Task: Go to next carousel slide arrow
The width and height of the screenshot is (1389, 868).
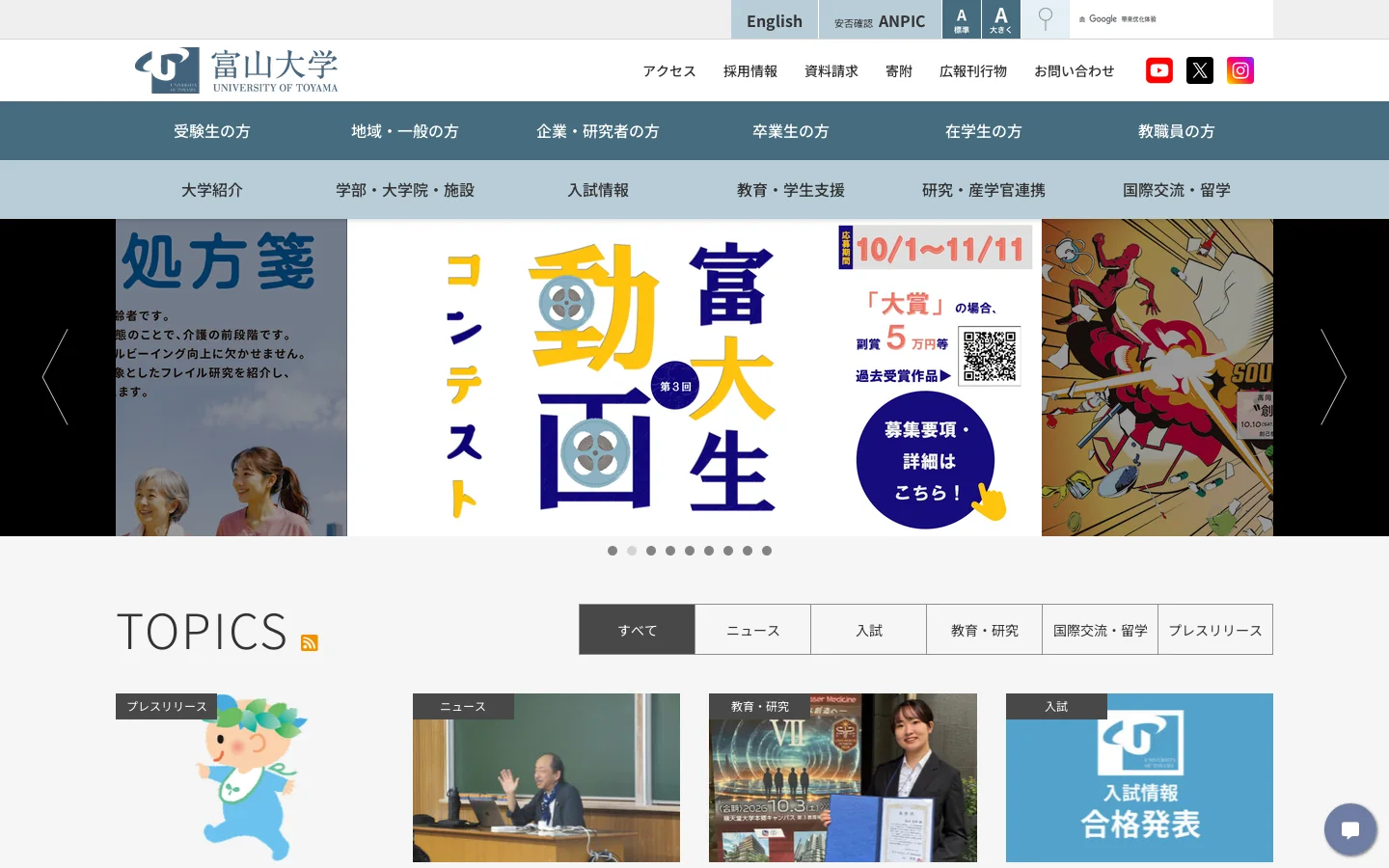Action: (1333, 377)
